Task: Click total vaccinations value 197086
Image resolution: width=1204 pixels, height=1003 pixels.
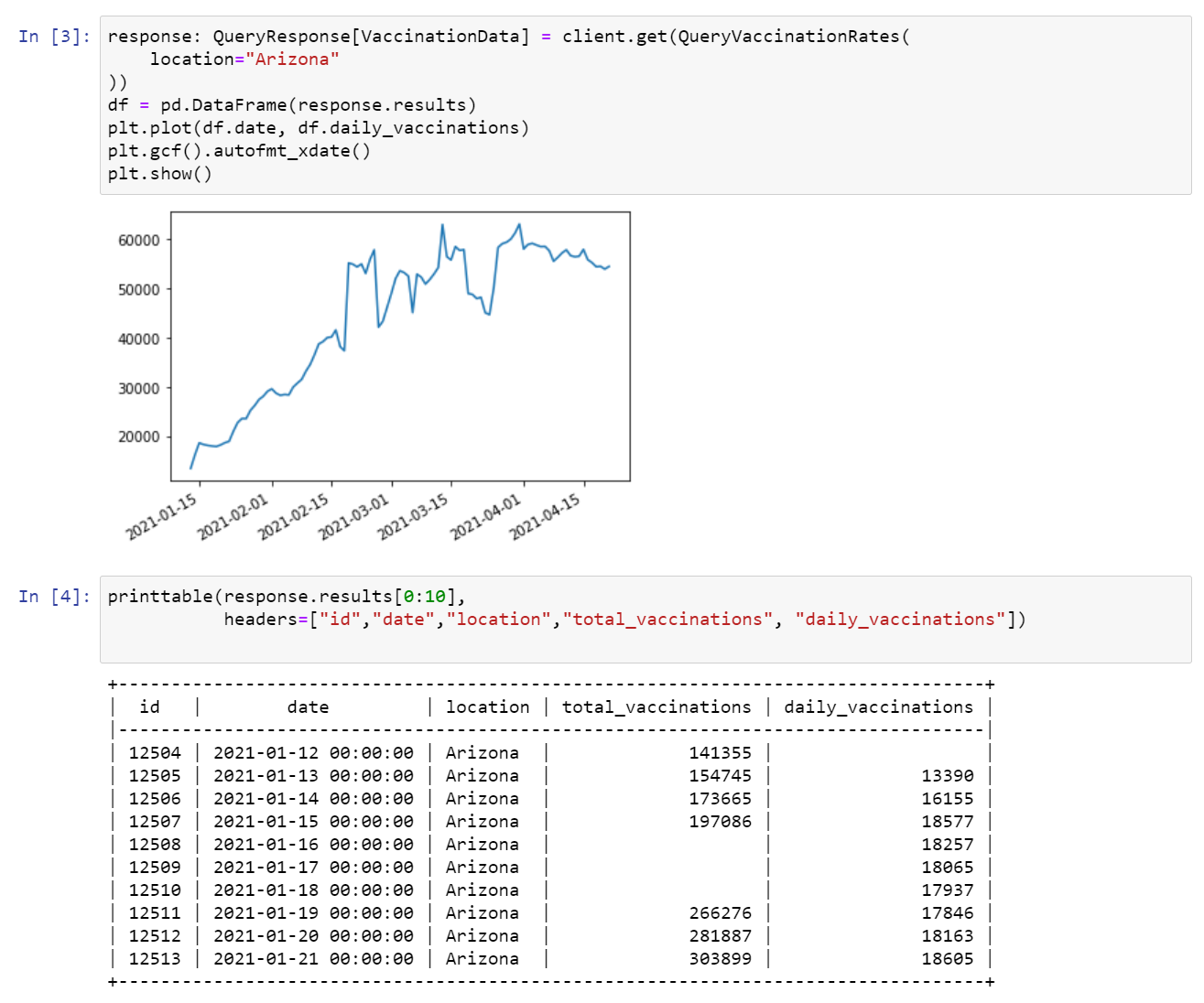Action: [720, 822]
